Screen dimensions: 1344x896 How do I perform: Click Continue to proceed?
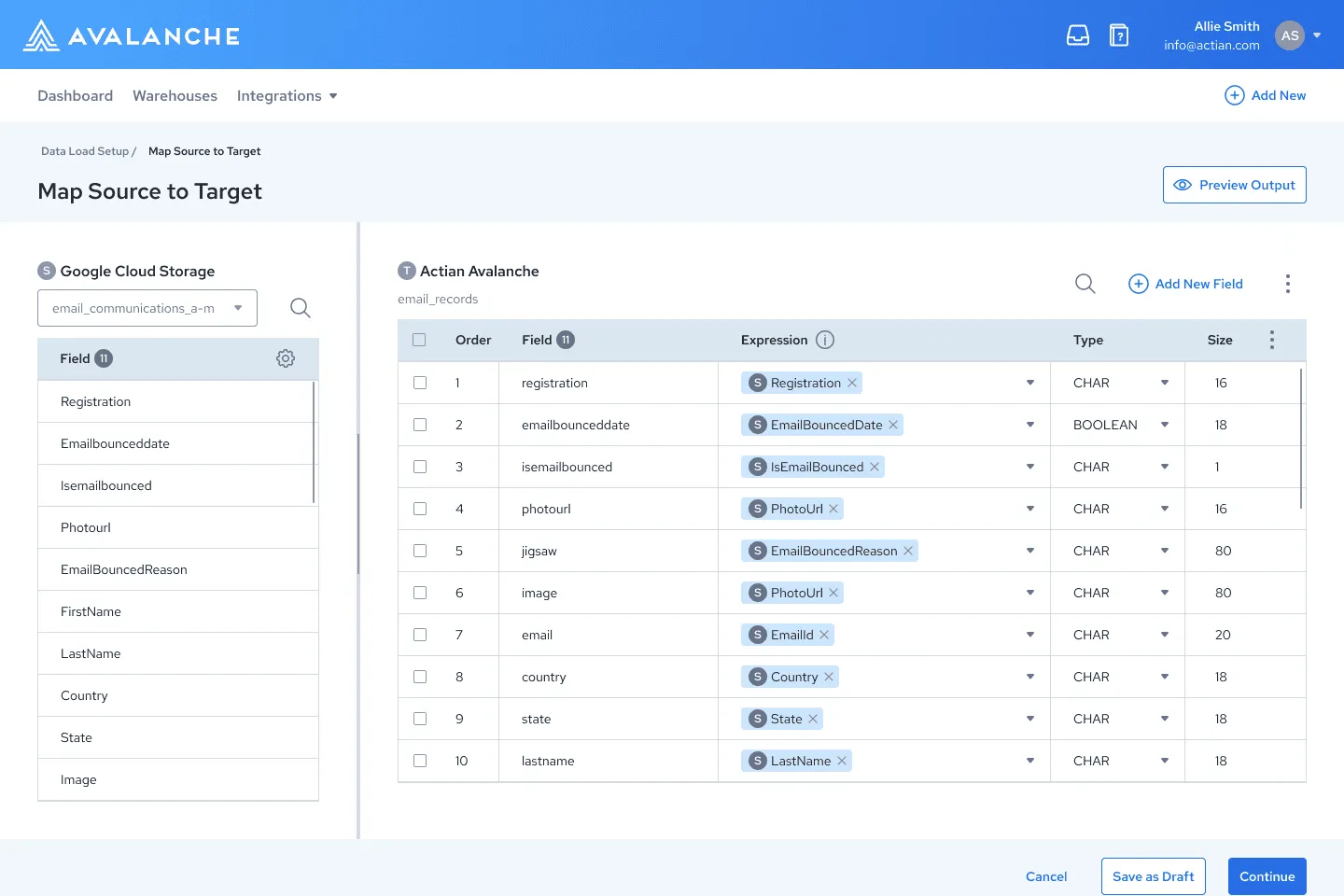pyautogui.click(x=1267, y=875)
